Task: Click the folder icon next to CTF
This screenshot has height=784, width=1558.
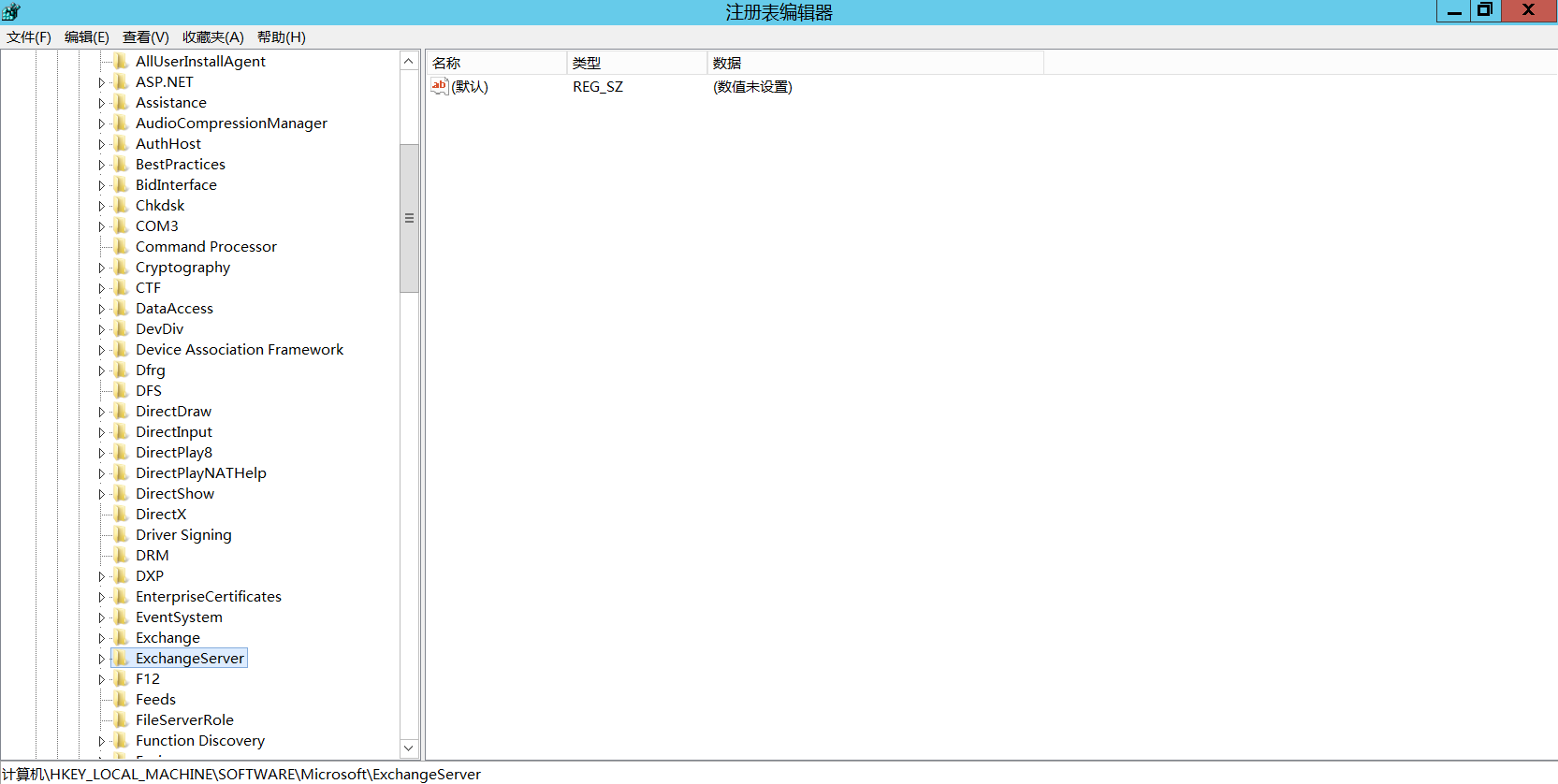Action: pos(122,288)
